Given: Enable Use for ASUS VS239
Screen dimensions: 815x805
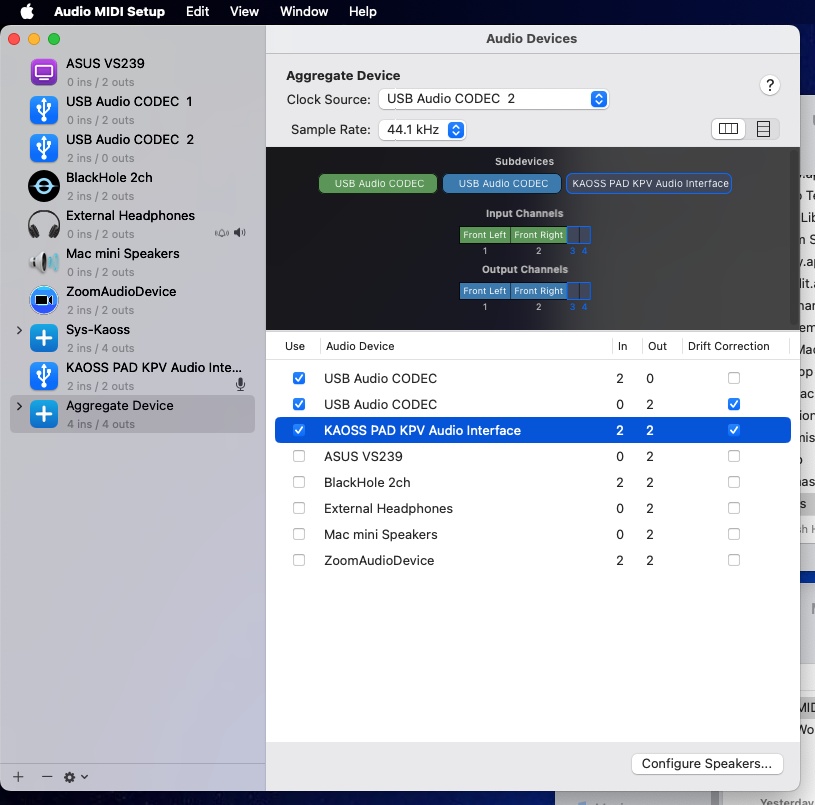Looking at the screenshot, I should [299, 456].
